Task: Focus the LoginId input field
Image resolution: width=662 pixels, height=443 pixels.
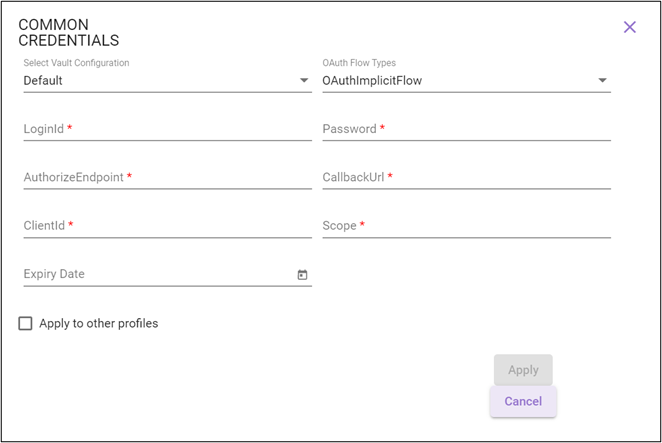Action: 167,130
